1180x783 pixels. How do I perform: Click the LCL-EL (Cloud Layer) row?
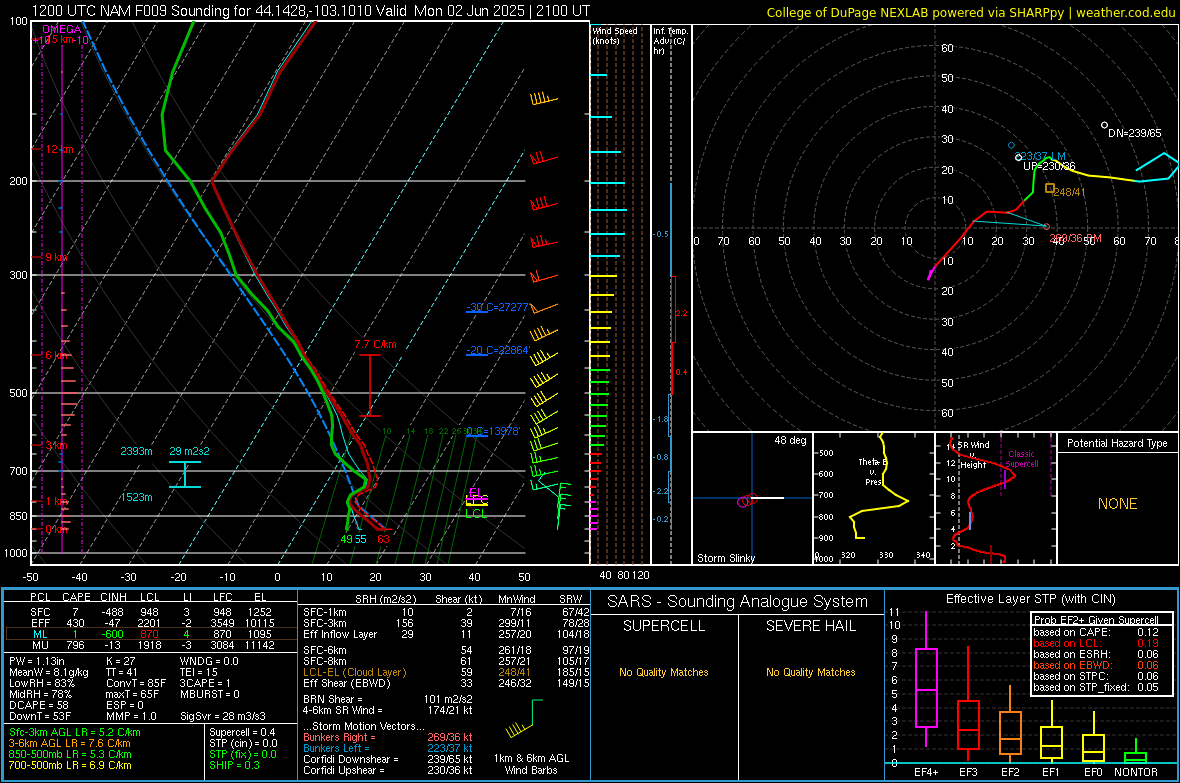click(x=446, y=672)
